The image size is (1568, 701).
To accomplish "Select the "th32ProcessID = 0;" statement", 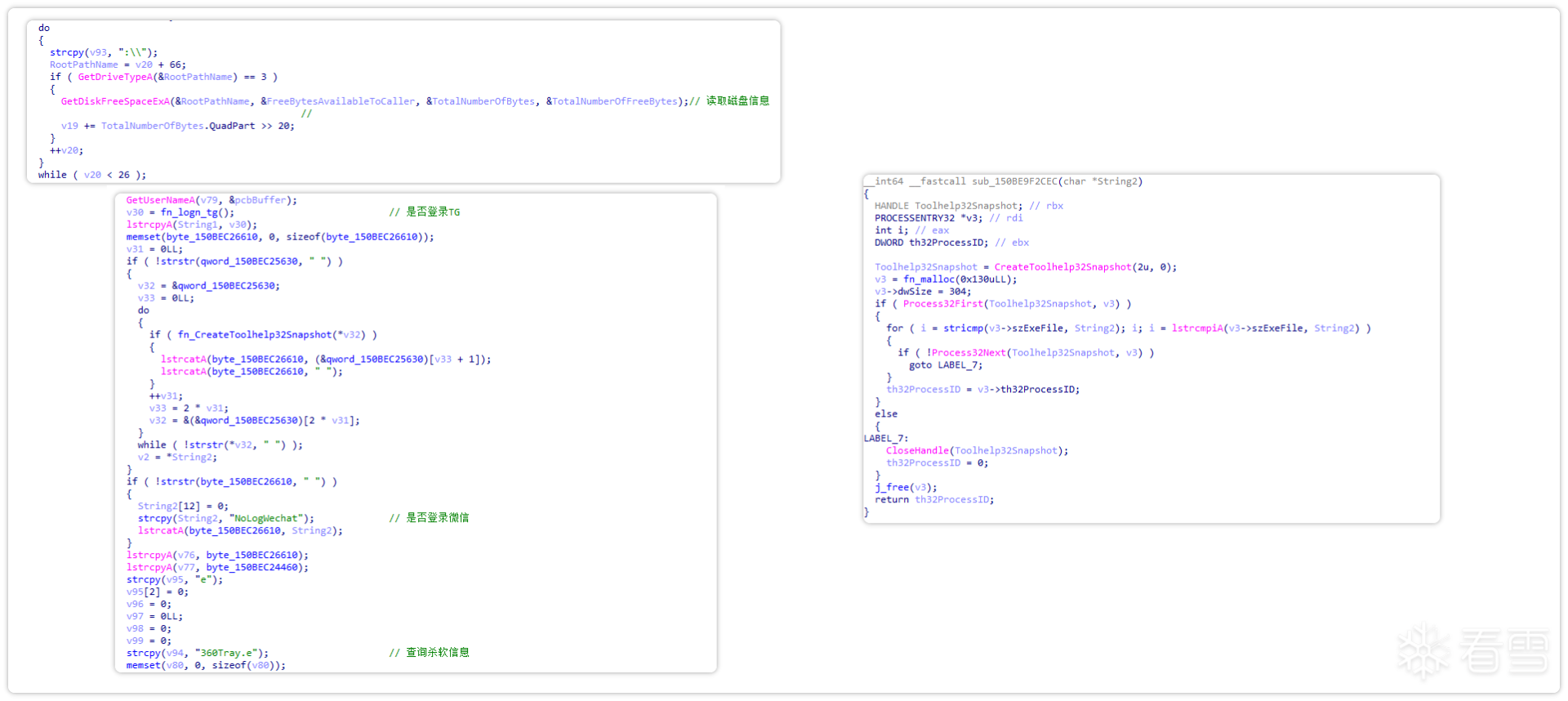I will tap(937, 463).
